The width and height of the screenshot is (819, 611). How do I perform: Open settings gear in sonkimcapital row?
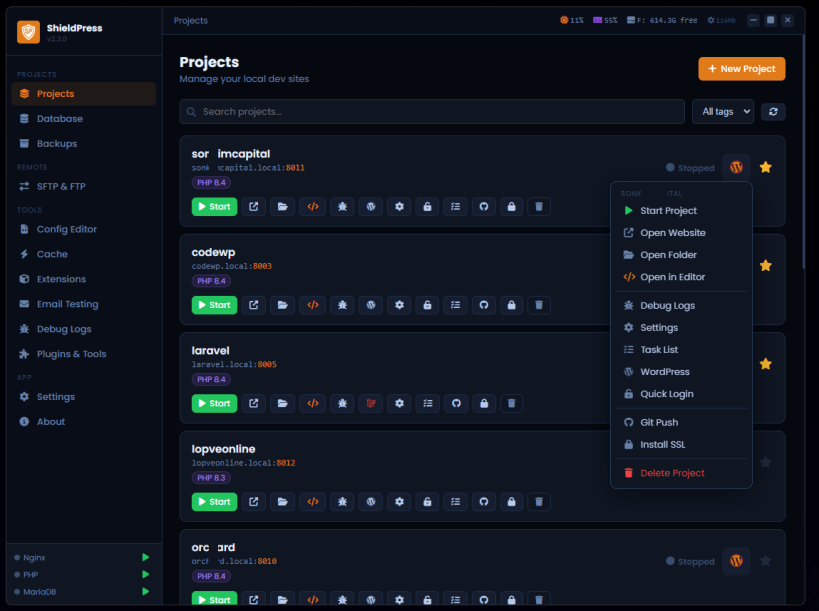399,207
